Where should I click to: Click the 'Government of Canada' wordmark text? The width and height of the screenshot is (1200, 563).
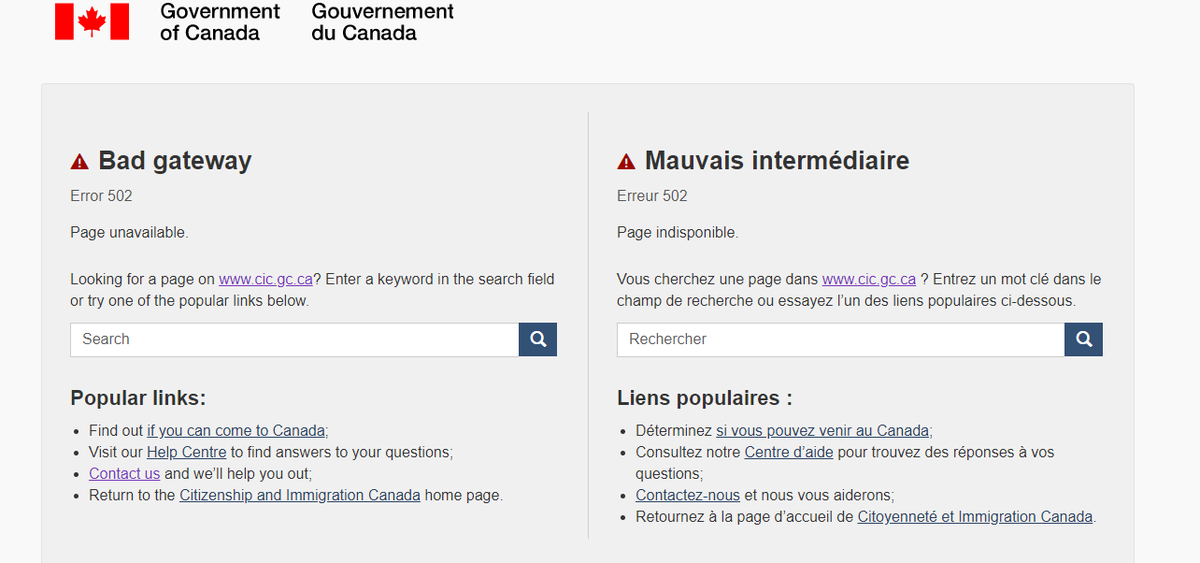click(220, 22)
